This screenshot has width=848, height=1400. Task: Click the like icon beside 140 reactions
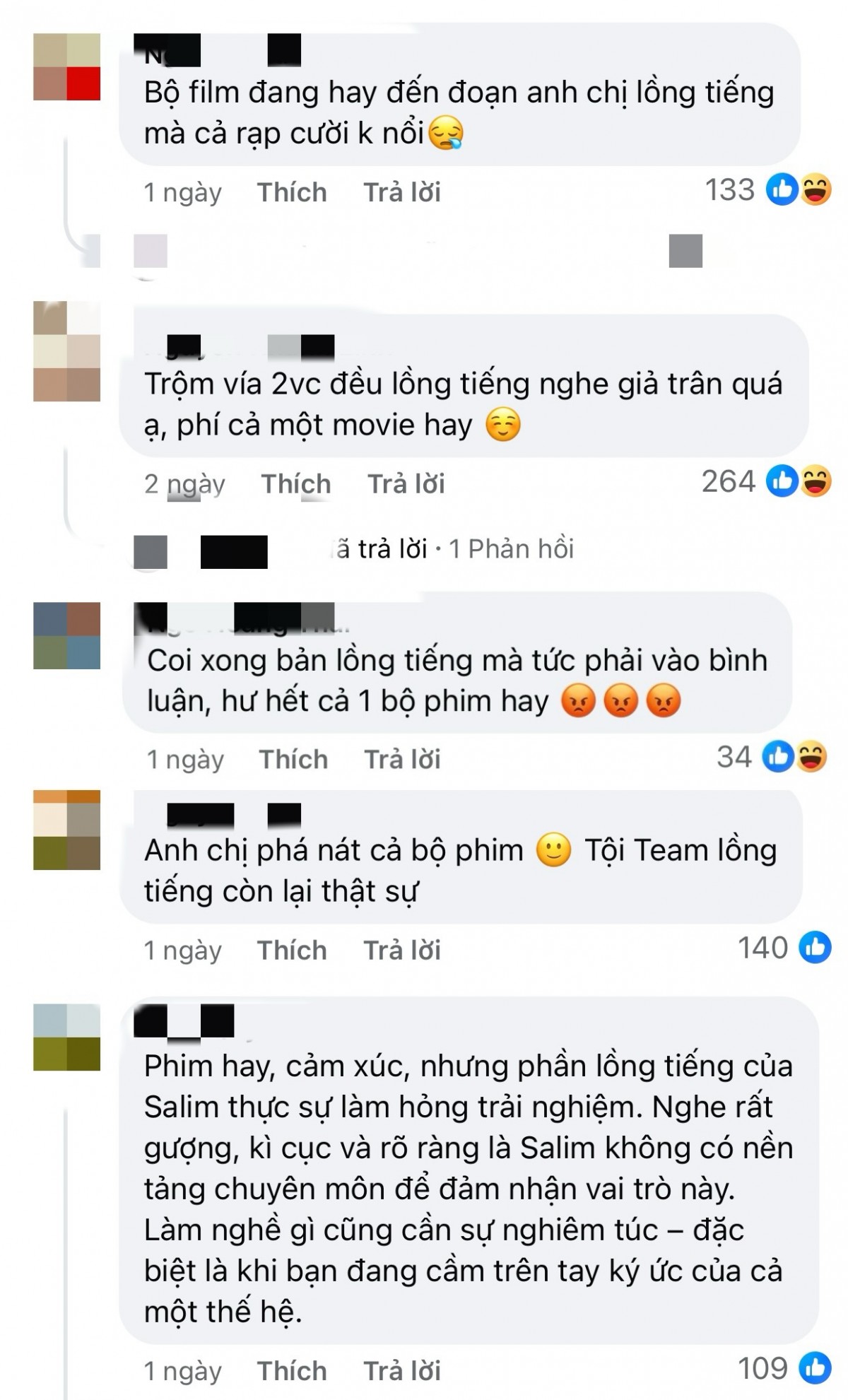[815, 948]
